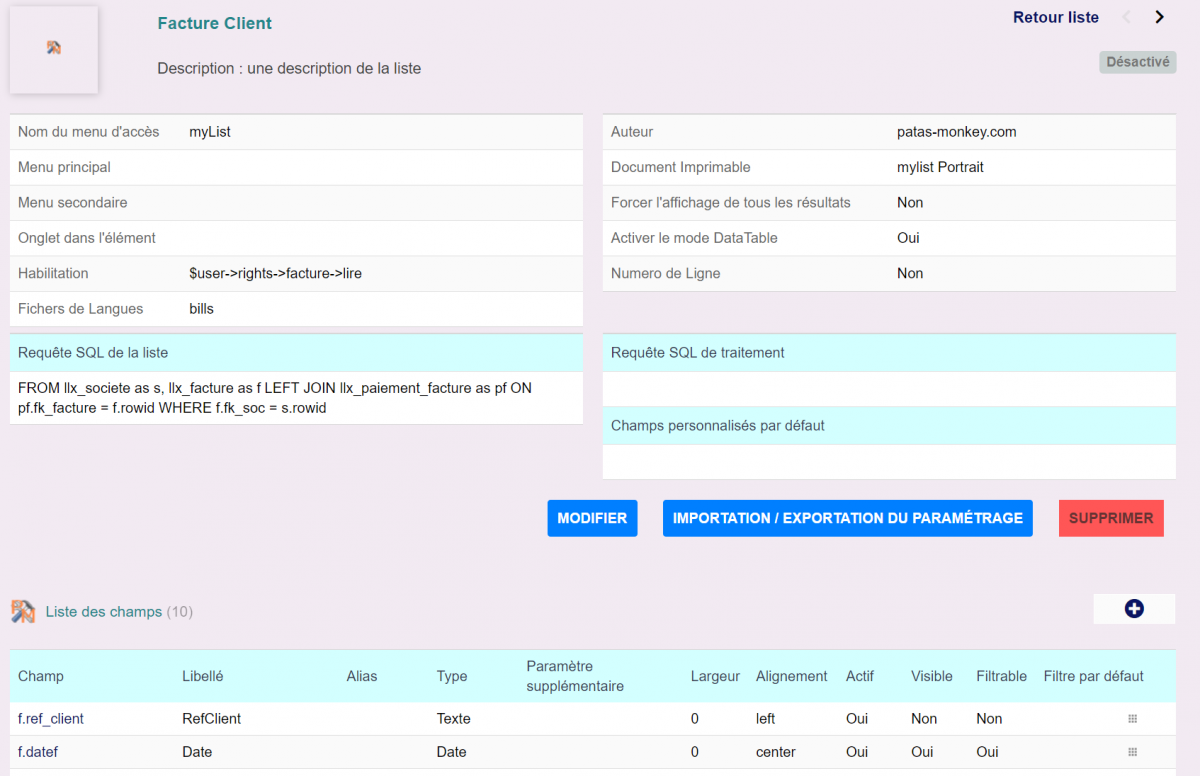This screenshot has width=1200, height=776.
Task: Grab the f.ref_client row reorder handle
Action: pyautogui.click(x=1133, y=719)
